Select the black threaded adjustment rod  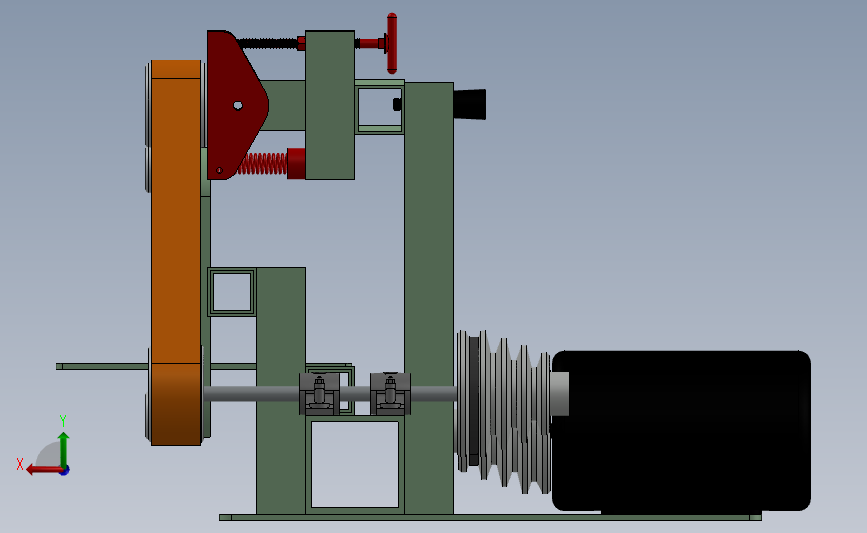[269, 43]
